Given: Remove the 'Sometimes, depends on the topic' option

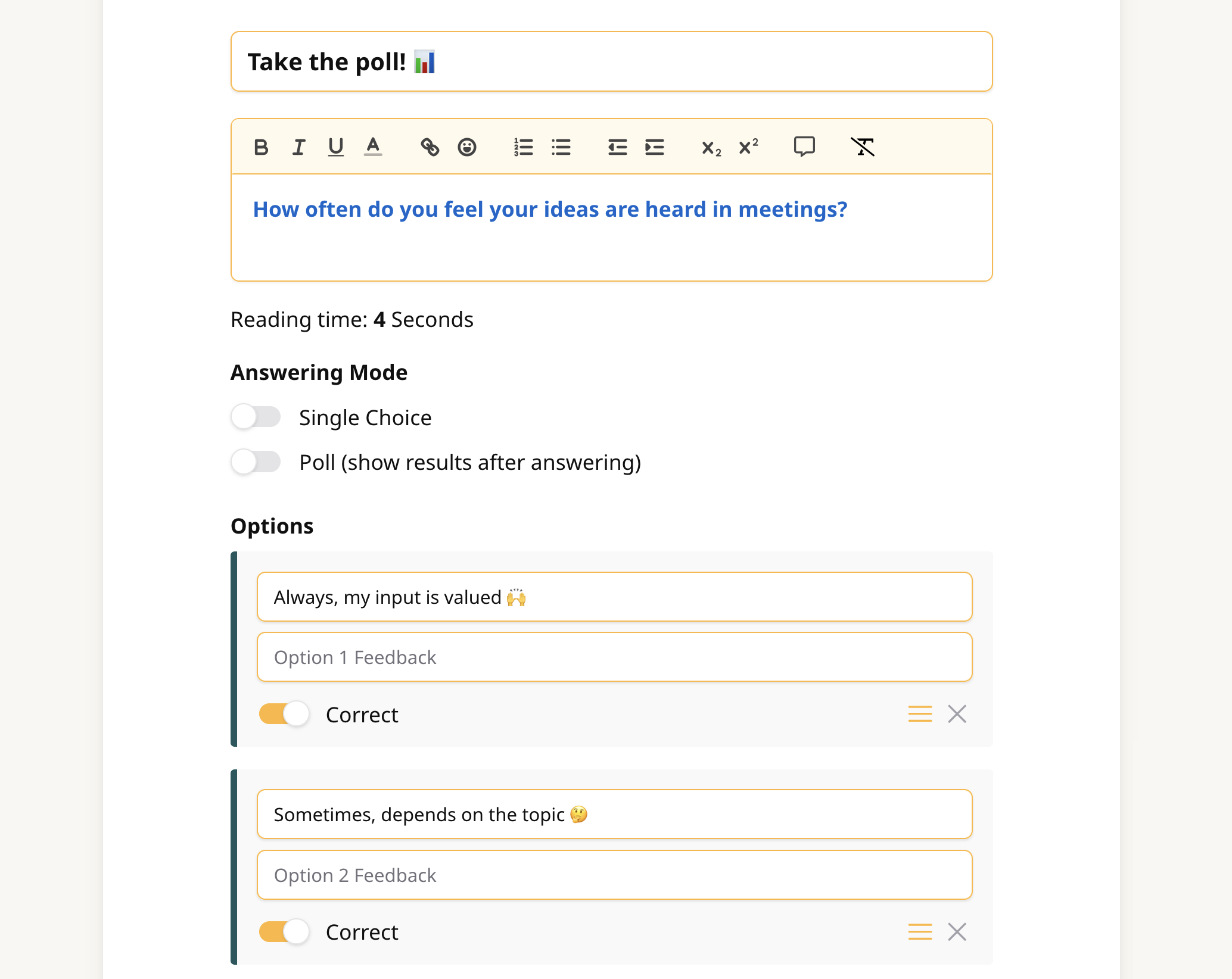Looking at the screenshot, I should click(957, 931).
